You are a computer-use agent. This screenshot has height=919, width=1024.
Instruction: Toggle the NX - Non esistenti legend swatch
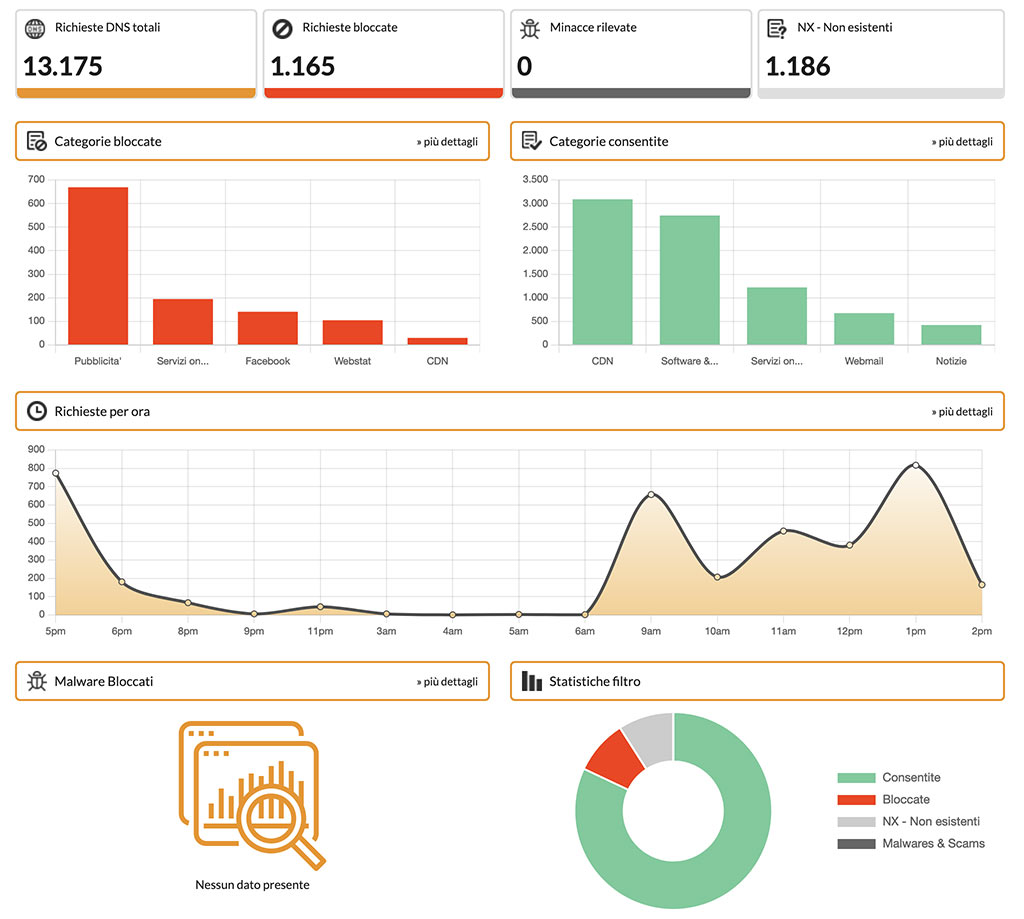coord(856,822)
